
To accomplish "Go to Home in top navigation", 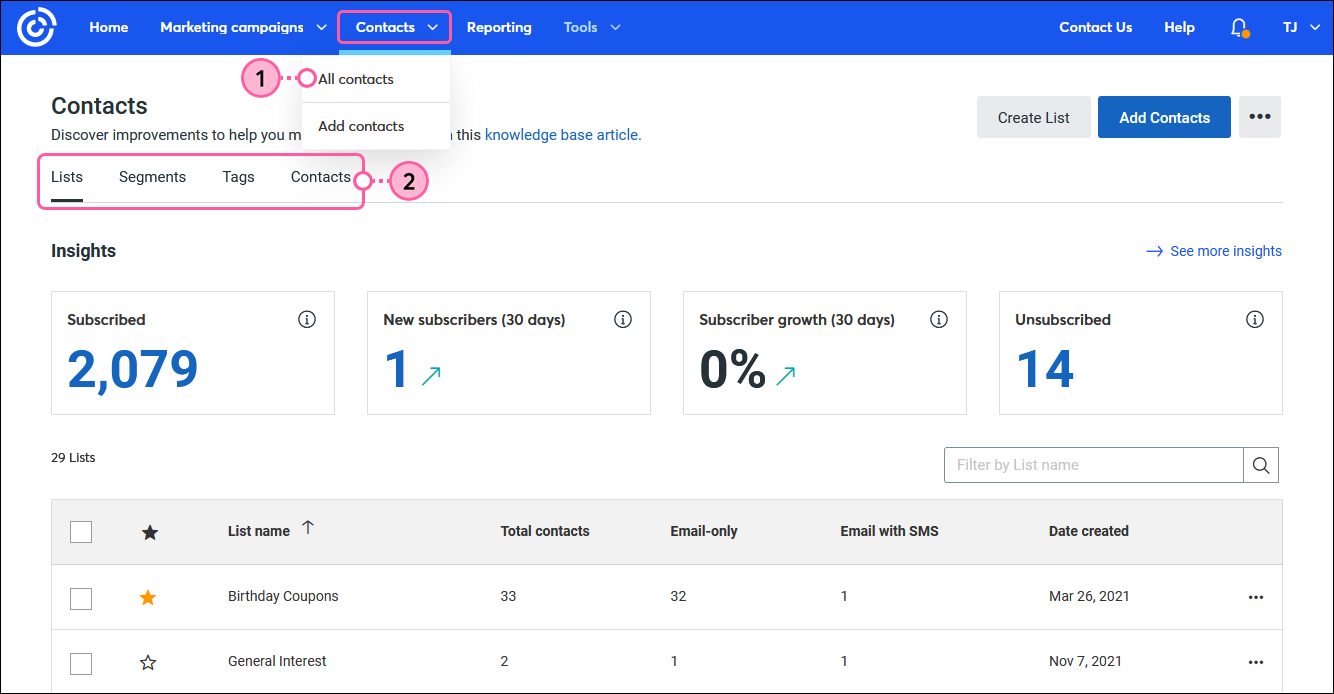I will (109, 28).
